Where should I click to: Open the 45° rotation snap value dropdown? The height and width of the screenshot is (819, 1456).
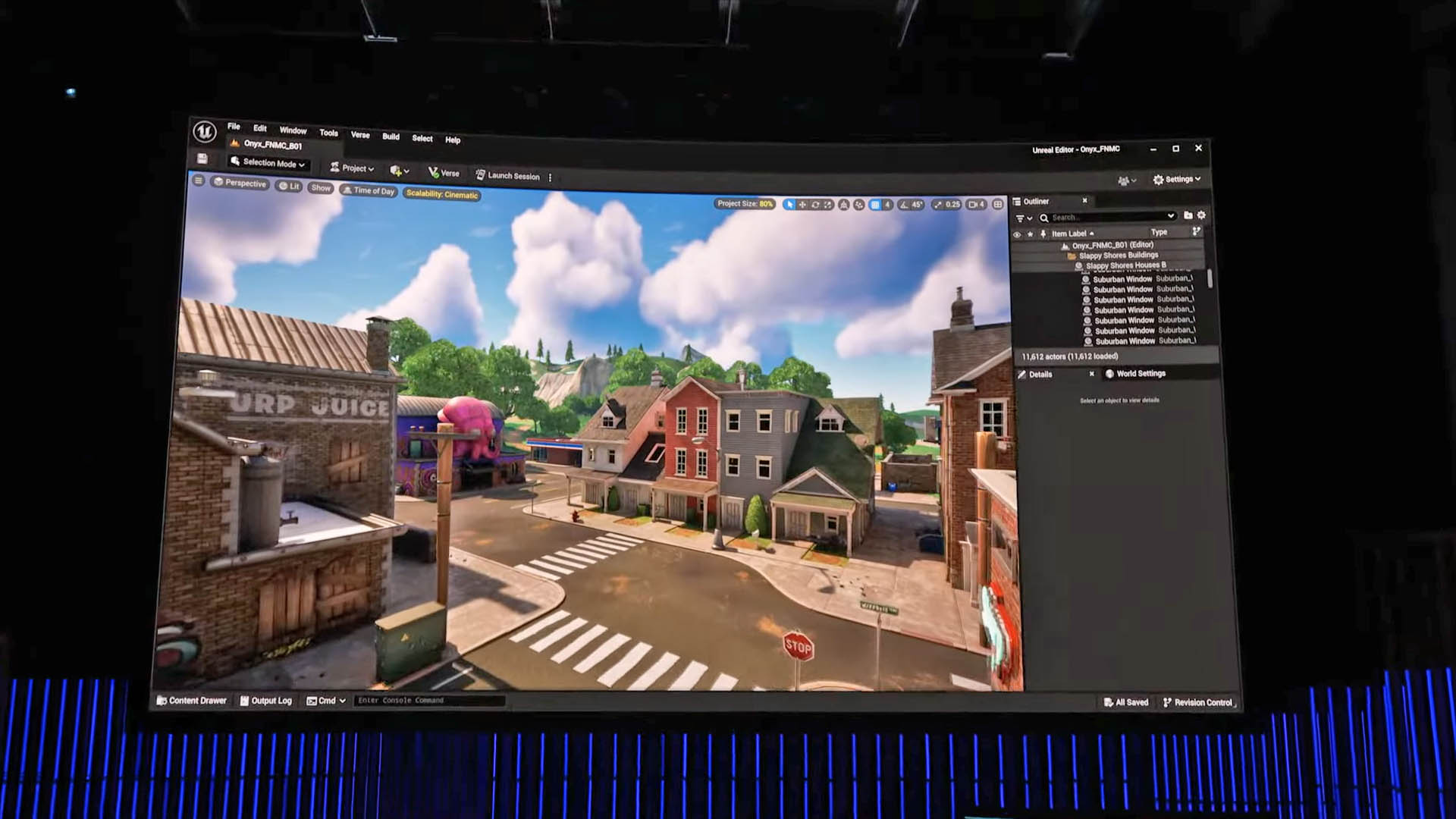(x=917, y=204)
